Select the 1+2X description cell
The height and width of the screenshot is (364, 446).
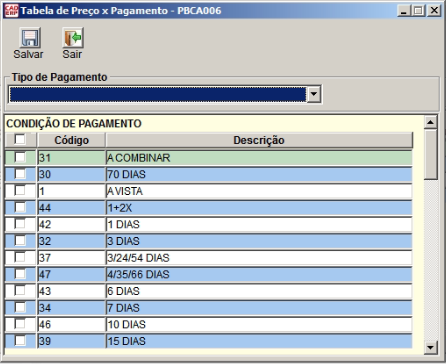[x=259, y=208]
